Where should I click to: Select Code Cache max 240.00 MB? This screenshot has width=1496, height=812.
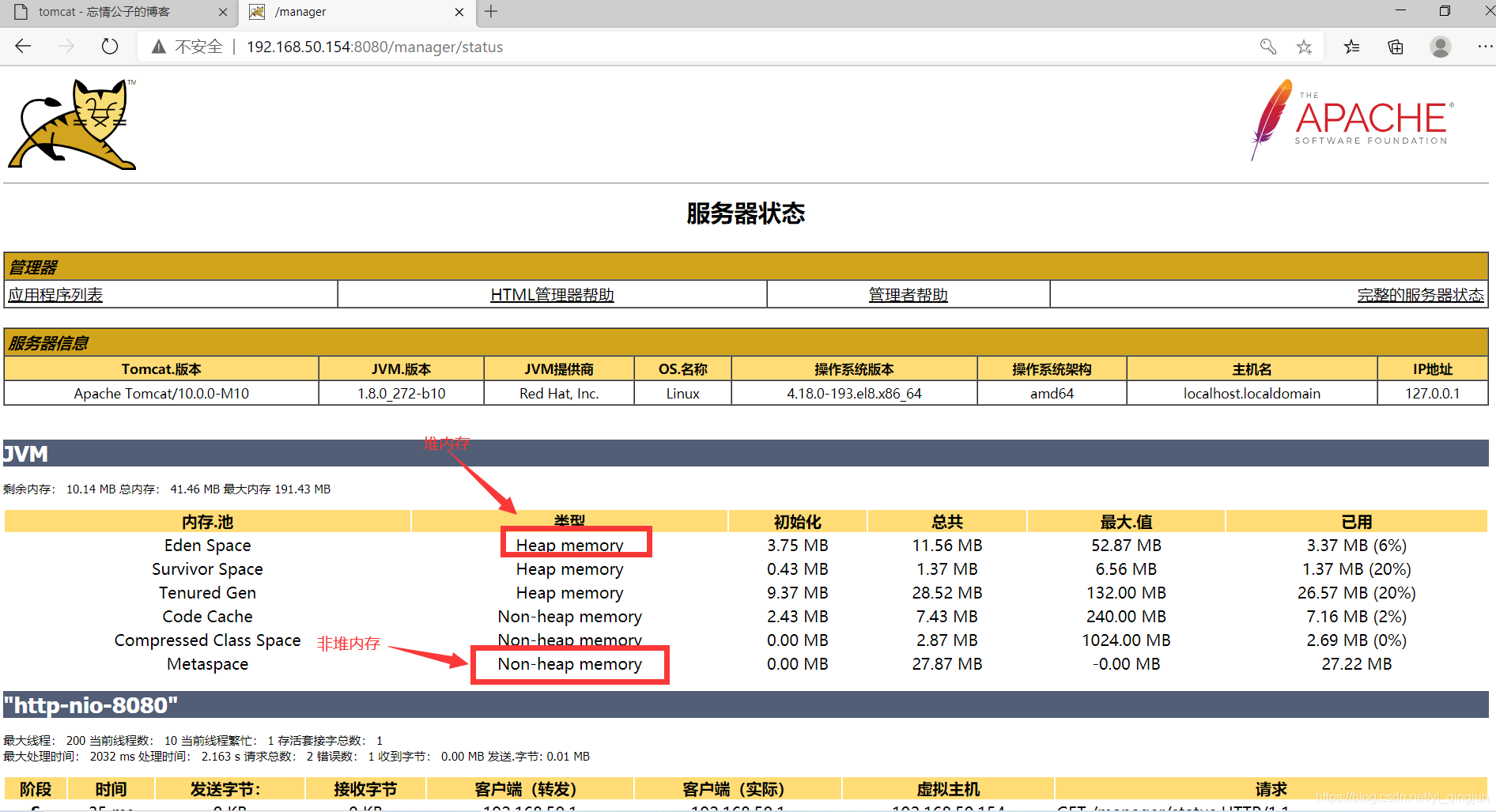click(1126, 616)
